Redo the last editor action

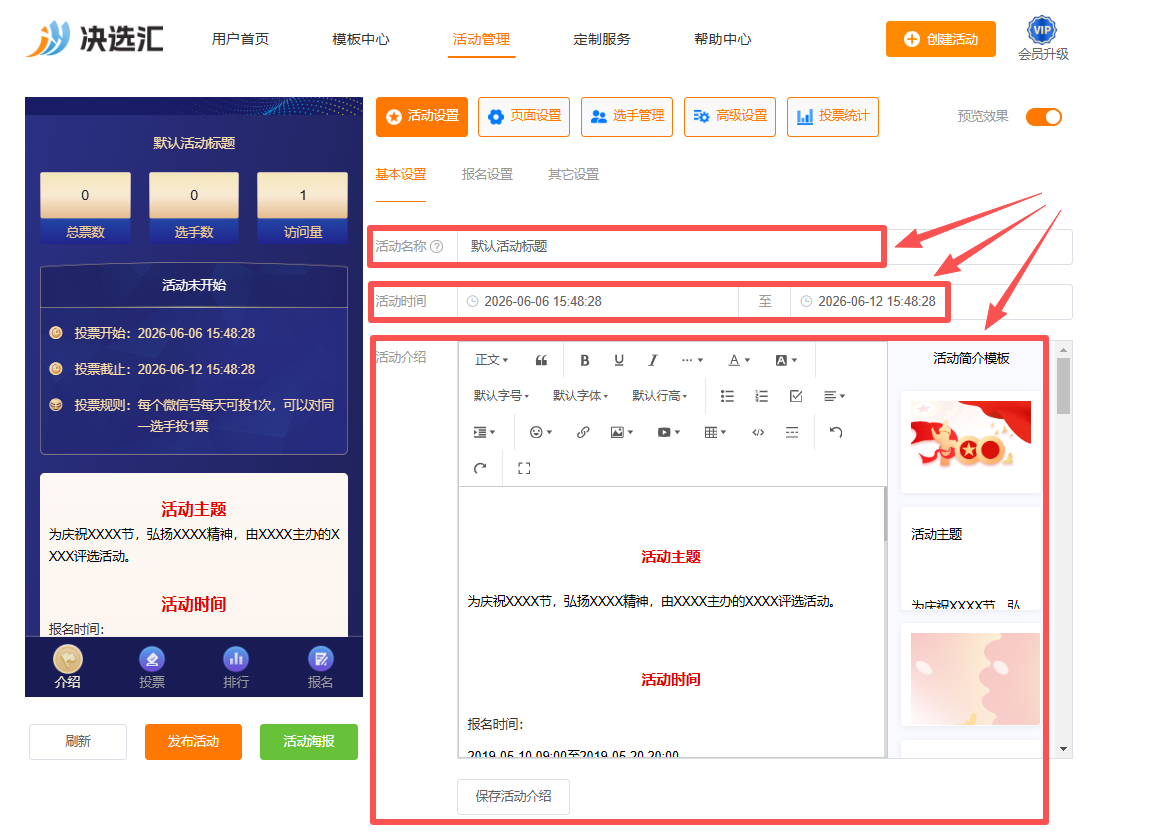point(480,468)
